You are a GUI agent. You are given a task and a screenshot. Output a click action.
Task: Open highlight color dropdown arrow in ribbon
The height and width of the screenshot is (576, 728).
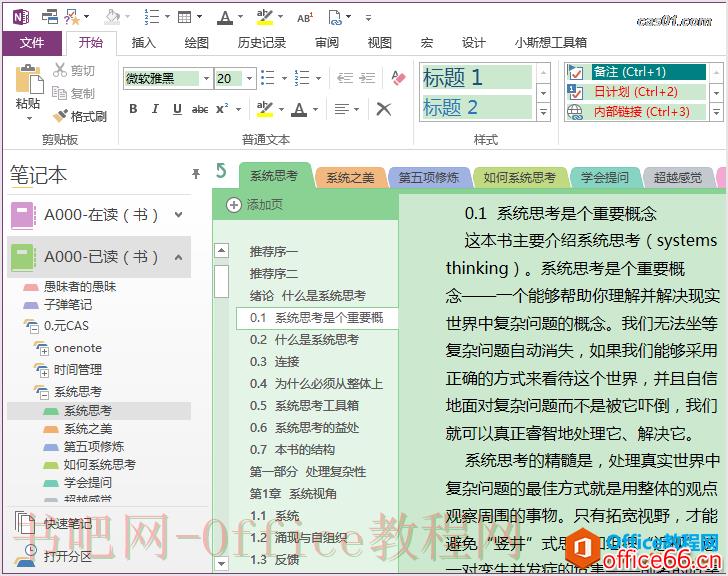(x=281, y=110)
